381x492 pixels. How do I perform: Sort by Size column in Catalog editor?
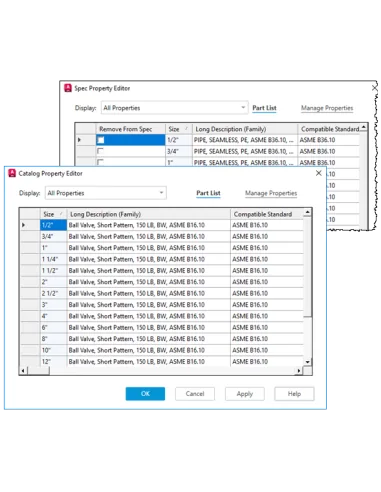[53, 214]
